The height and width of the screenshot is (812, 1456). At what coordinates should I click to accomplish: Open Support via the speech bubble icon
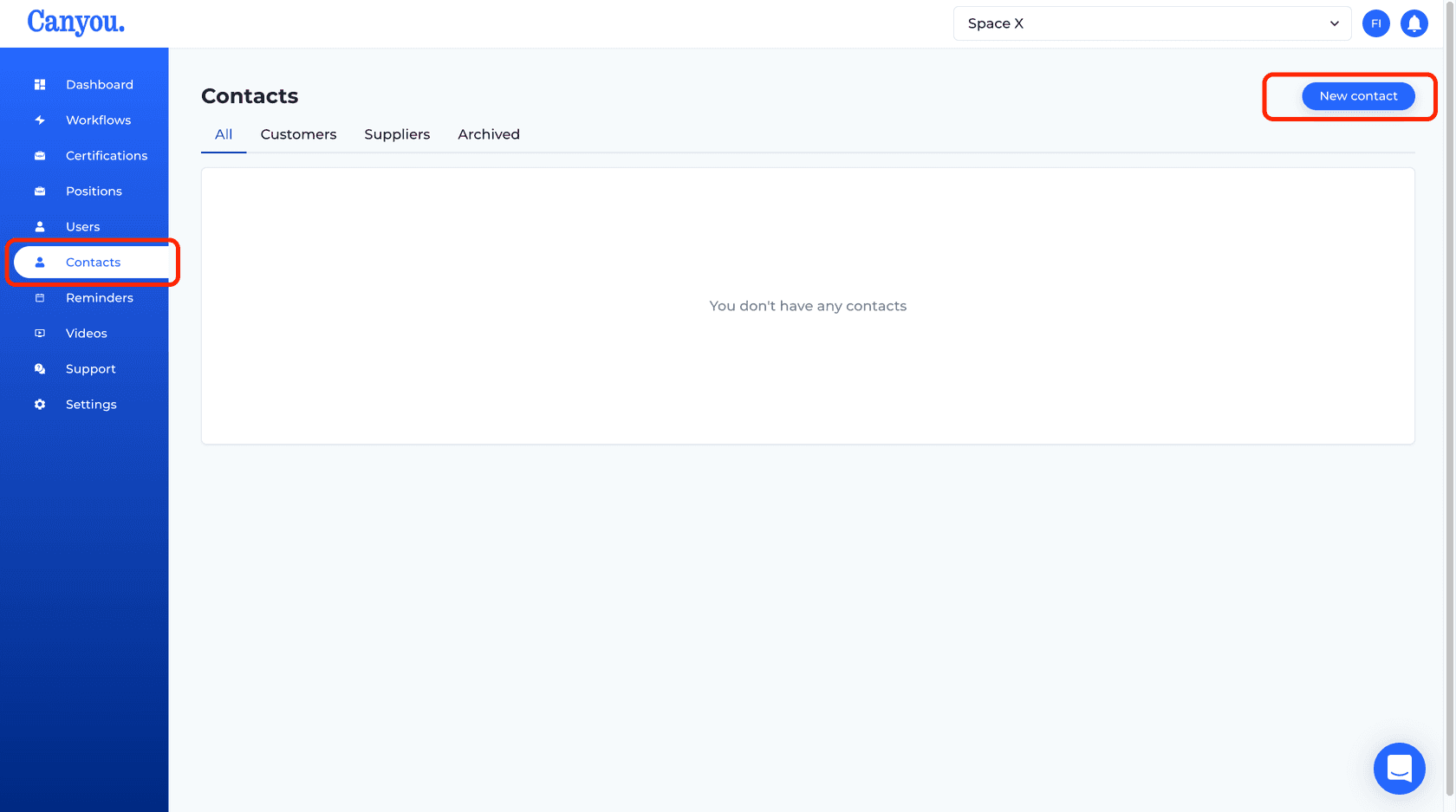[40, 368]
